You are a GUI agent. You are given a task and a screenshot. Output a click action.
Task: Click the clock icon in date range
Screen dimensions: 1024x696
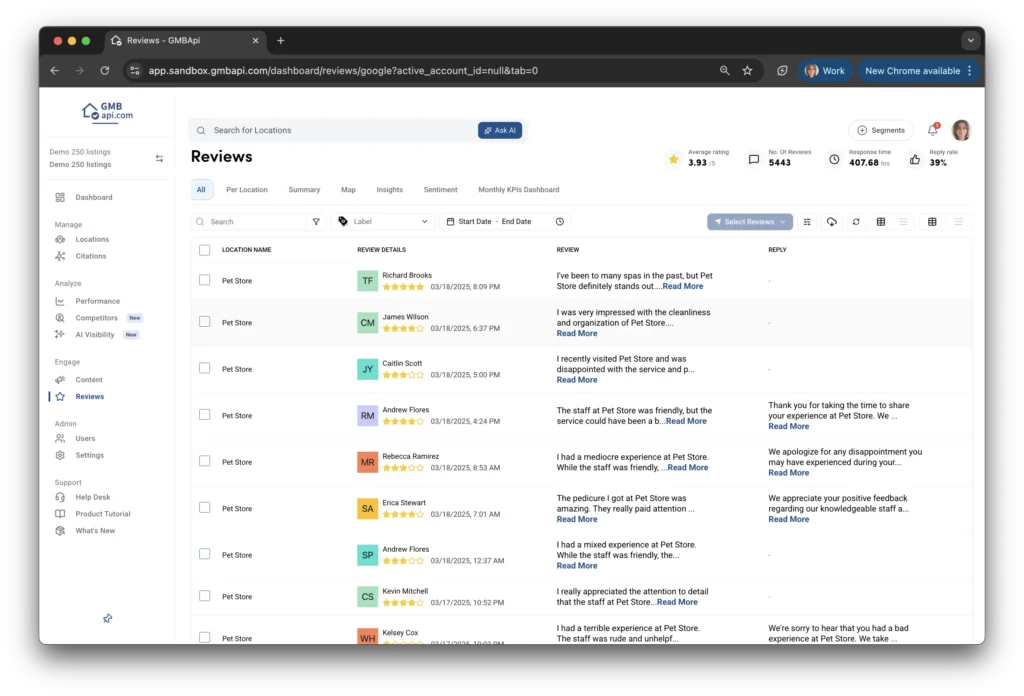coord(560,222)
